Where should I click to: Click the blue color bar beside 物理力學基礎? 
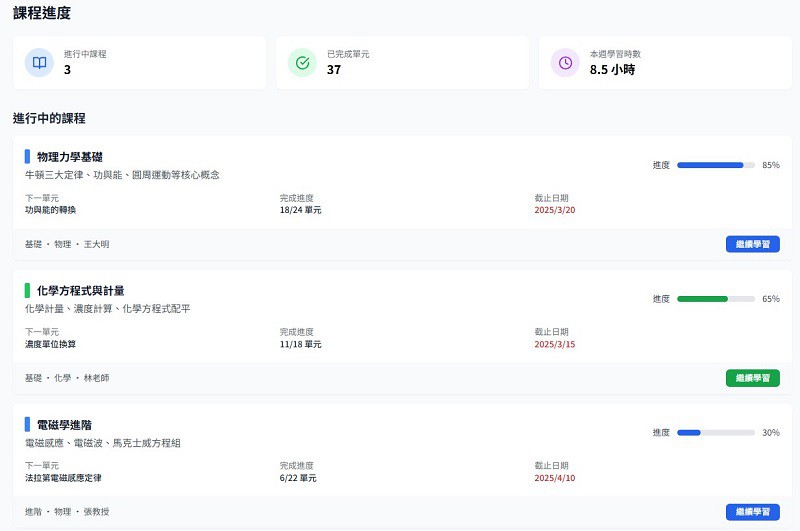(x=27, y=157)
